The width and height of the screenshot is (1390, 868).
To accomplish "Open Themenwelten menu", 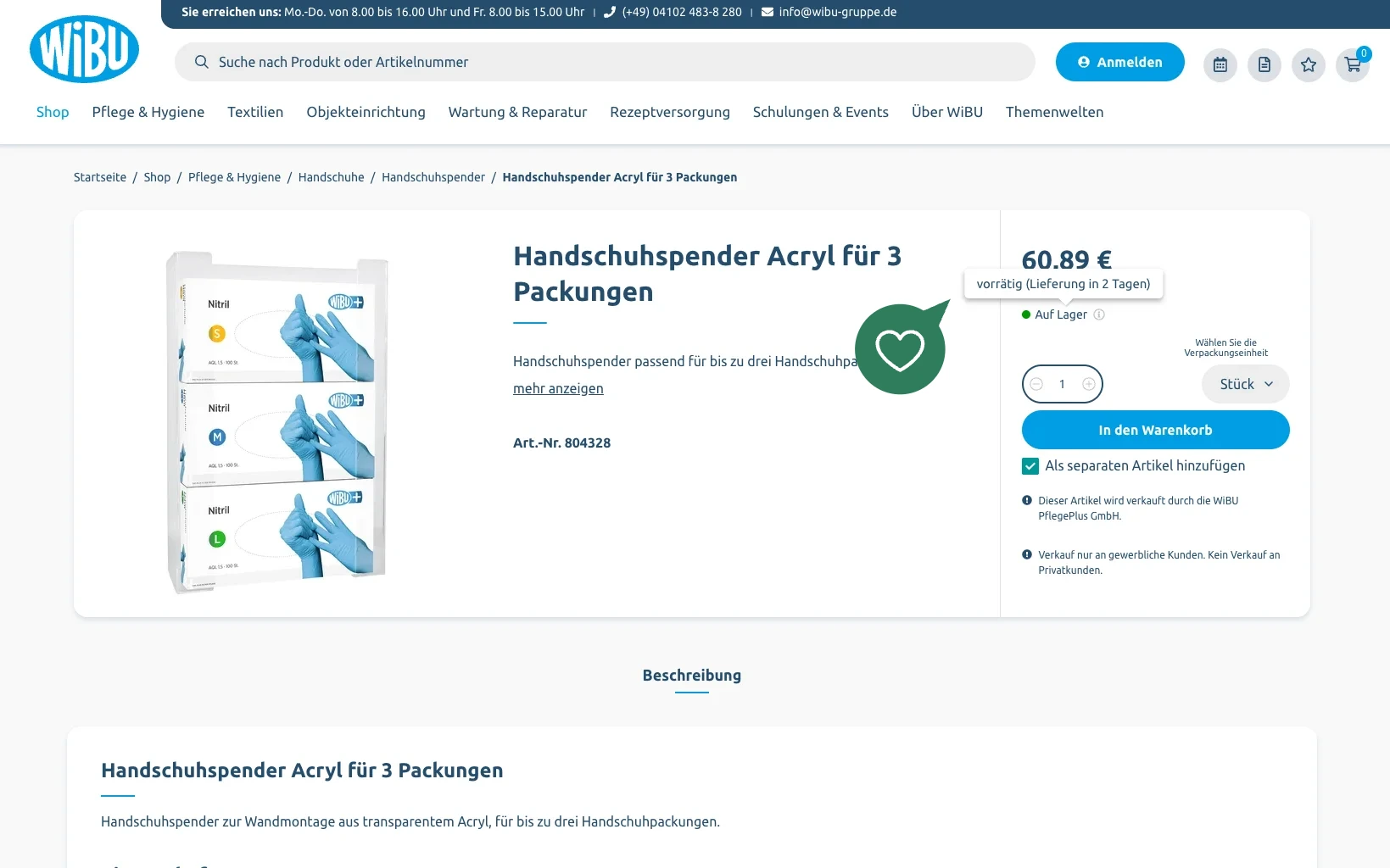I will pos(1055,112).
